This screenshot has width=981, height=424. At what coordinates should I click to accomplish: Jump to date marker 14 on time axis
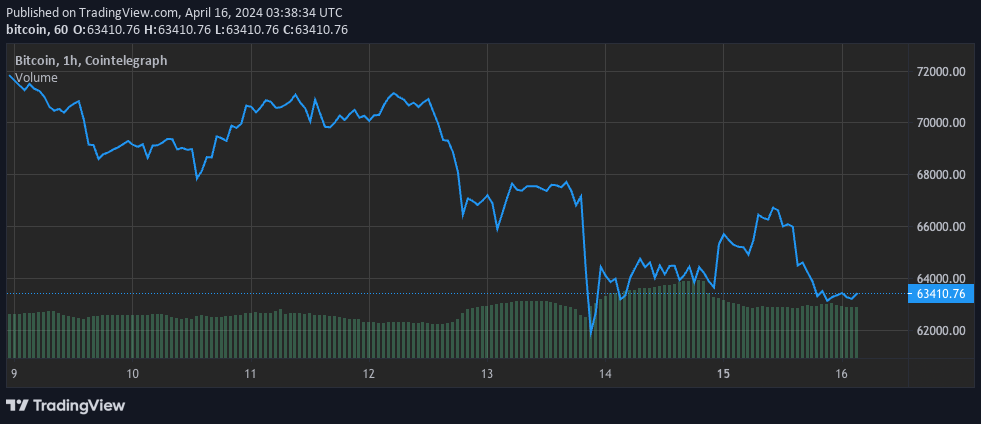605,373
